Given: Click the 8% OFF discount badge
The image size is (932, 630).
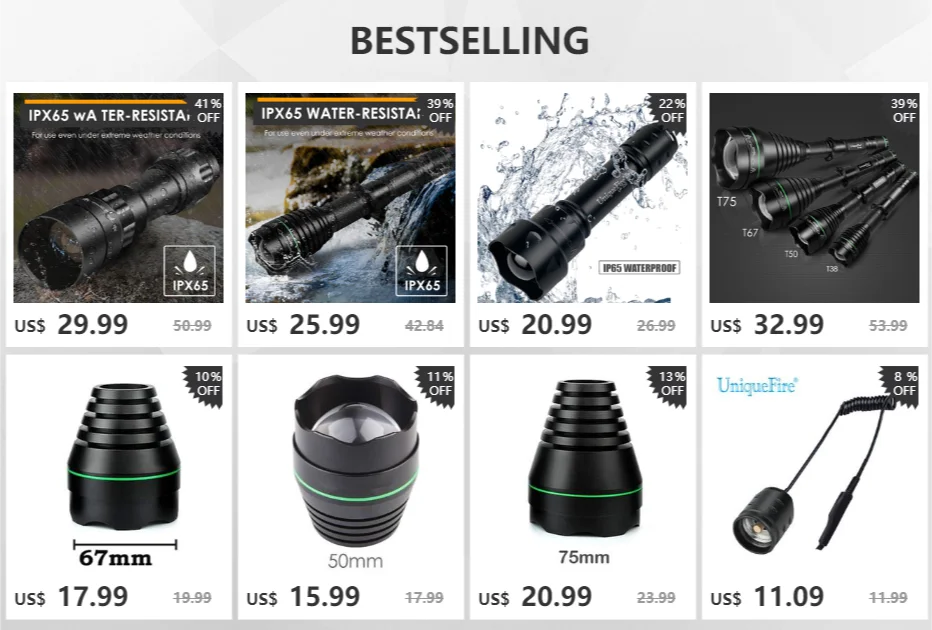Looking at the screenshot, I should click(x=901, y=385).
